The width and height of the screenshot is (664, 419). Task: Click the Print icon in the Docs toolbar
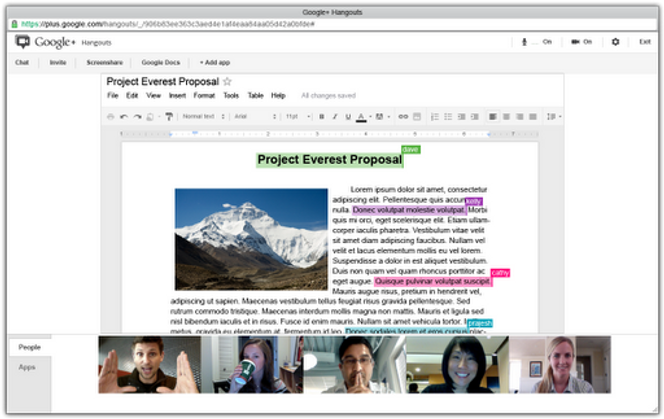pyautogui.click(x=111, y=117)
